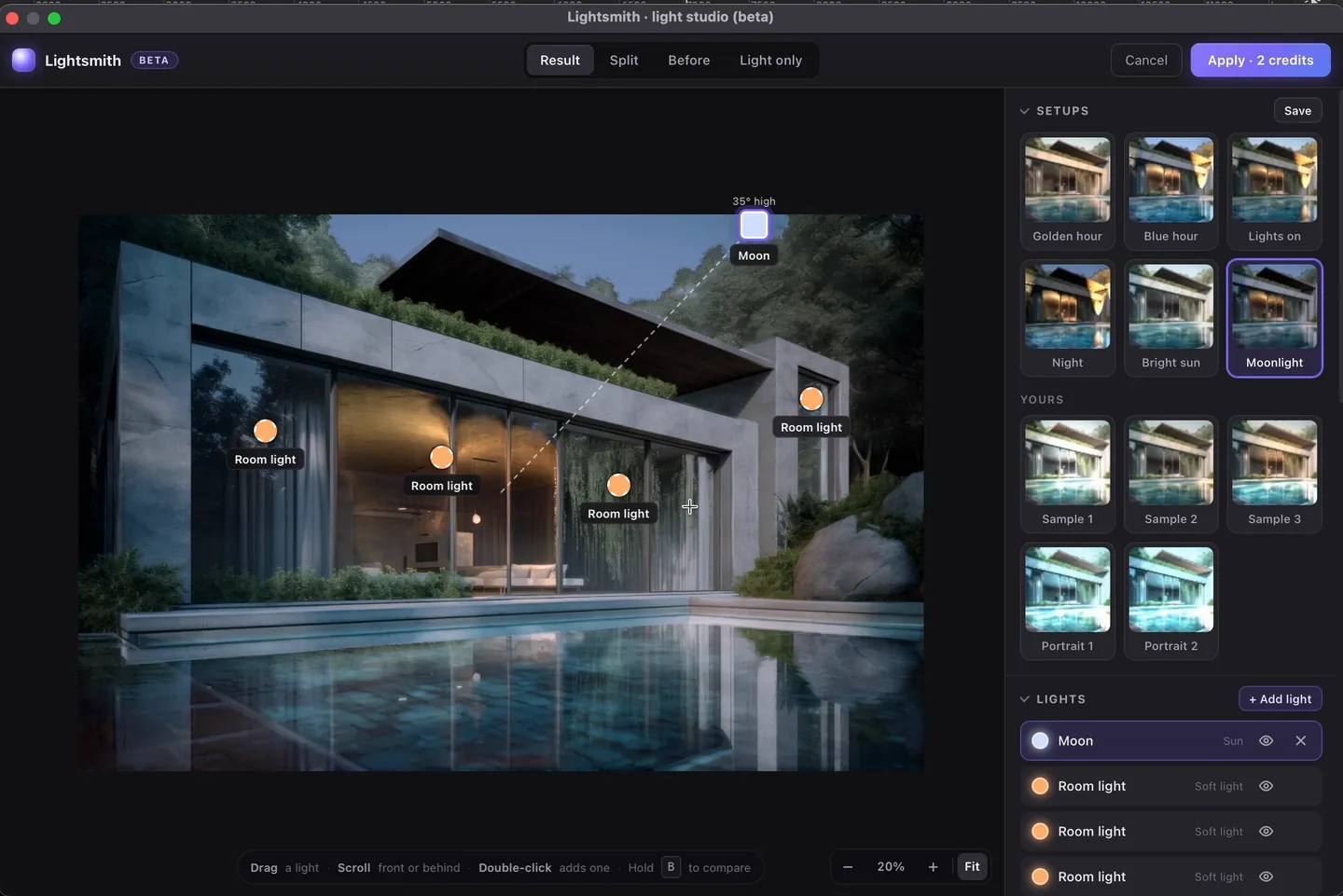Screen dimensions: 1343x896
Task: Switch to the Result view tab
Action: pos(560,61)
